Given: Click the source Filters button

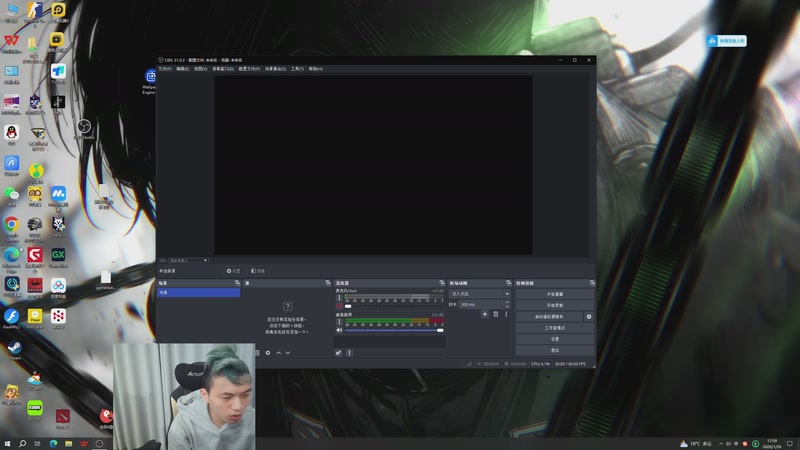Looking at the screenshot, I should [x=258, y=271].
